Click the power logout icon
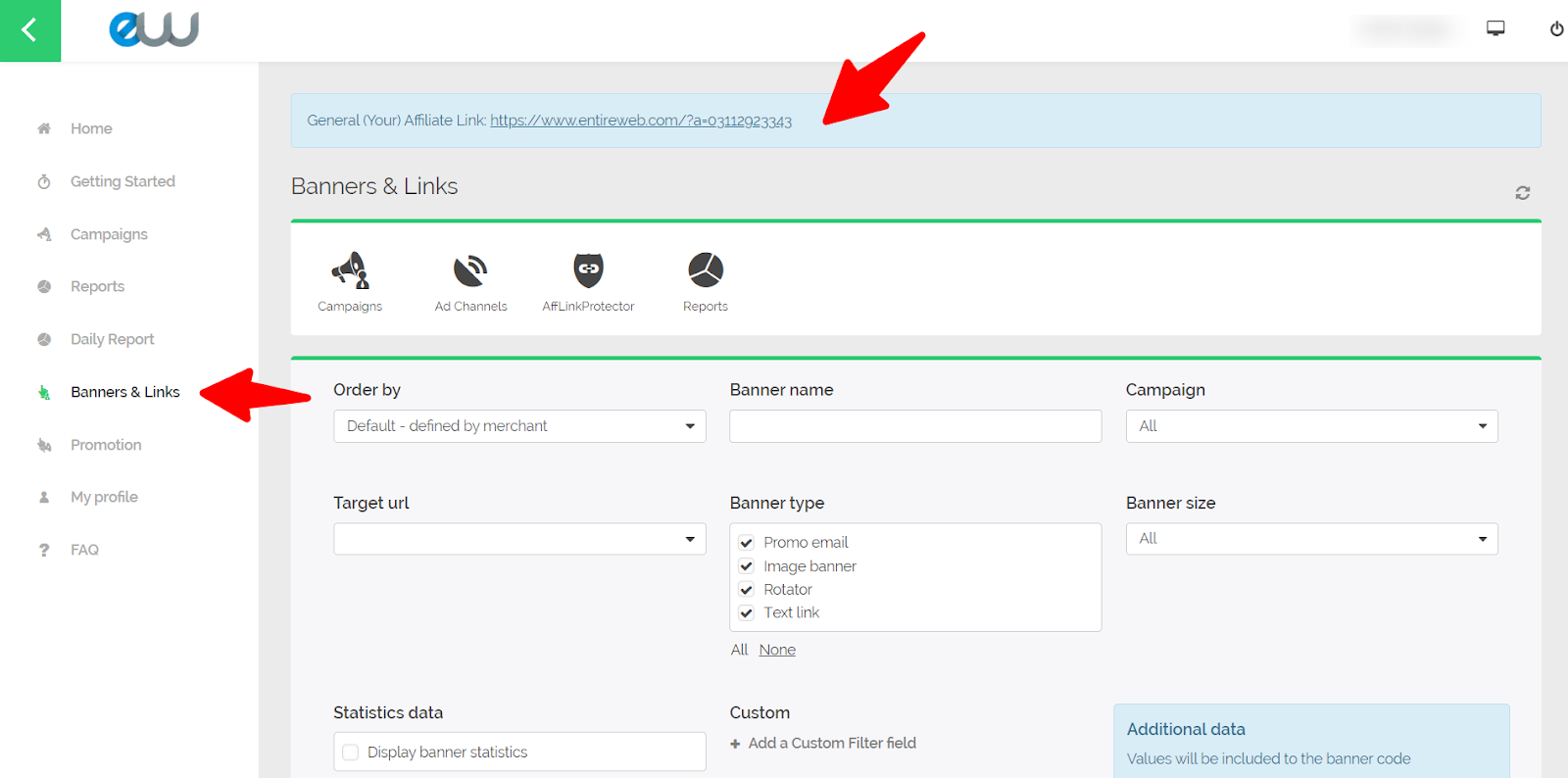 point(1556,28)
